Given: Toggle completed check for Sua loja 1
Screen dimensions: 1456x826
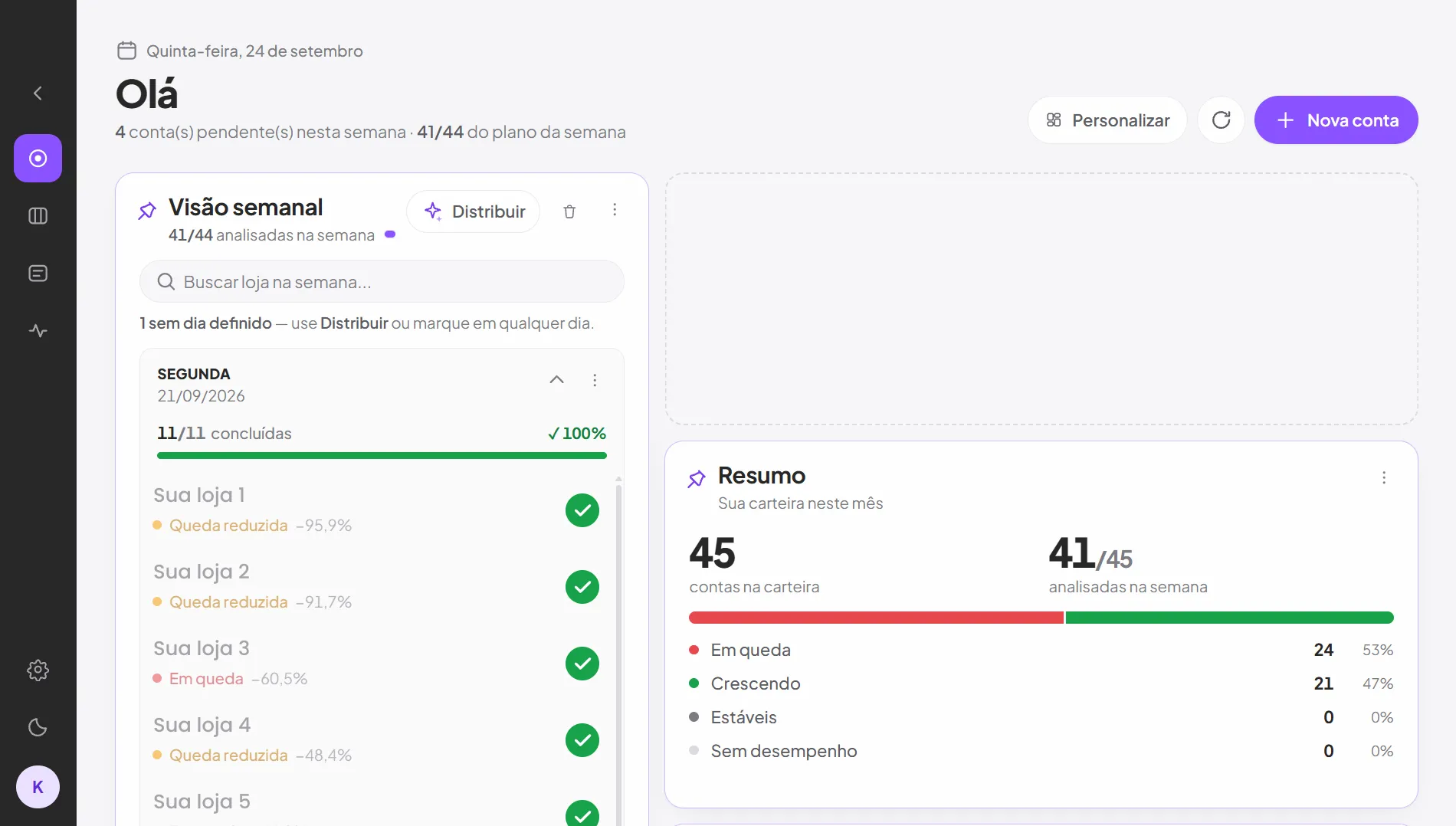Looking at the screenshot, I should pos(582,510).
